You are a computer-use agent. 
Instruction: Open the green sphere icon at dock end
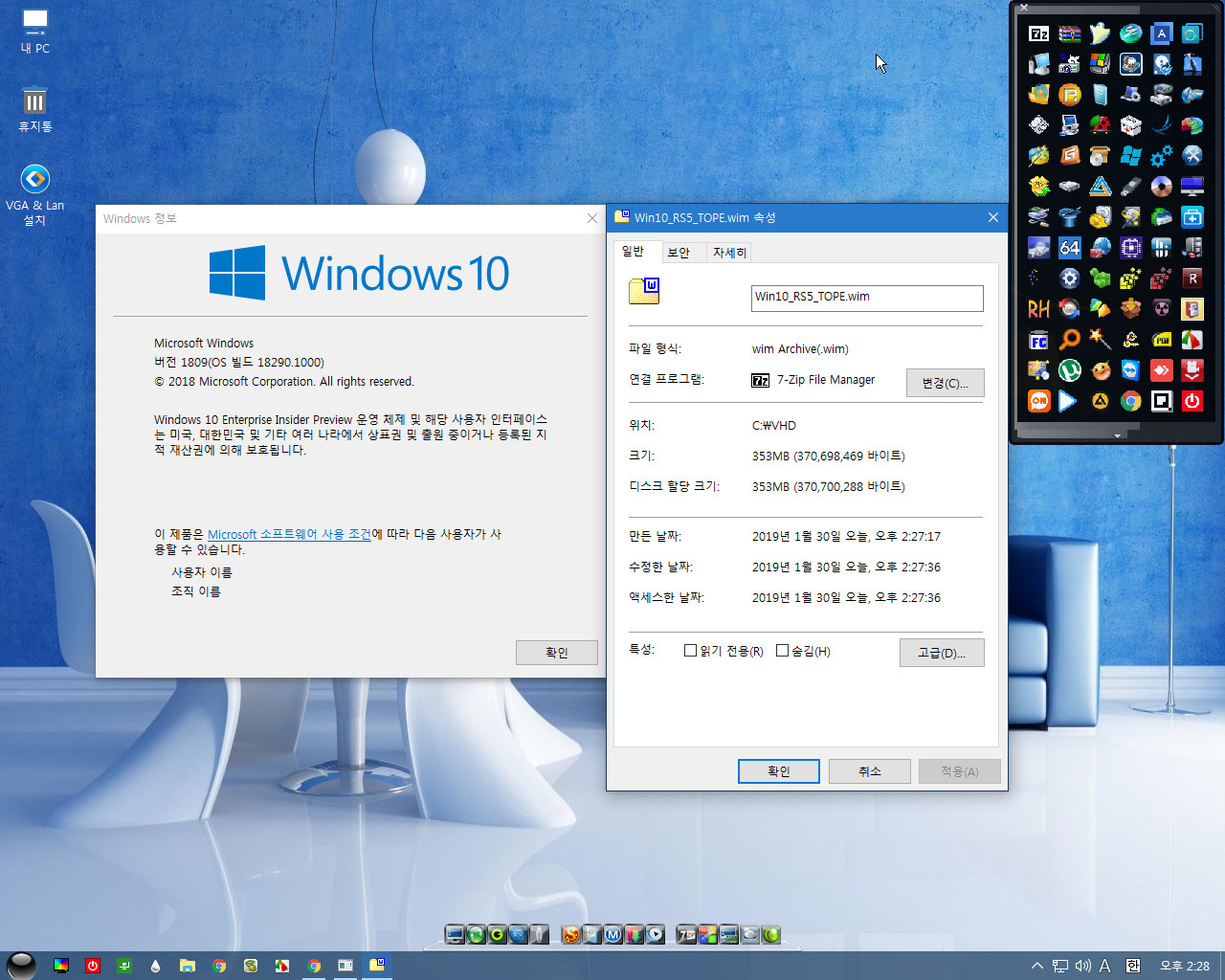pos(770,935)
